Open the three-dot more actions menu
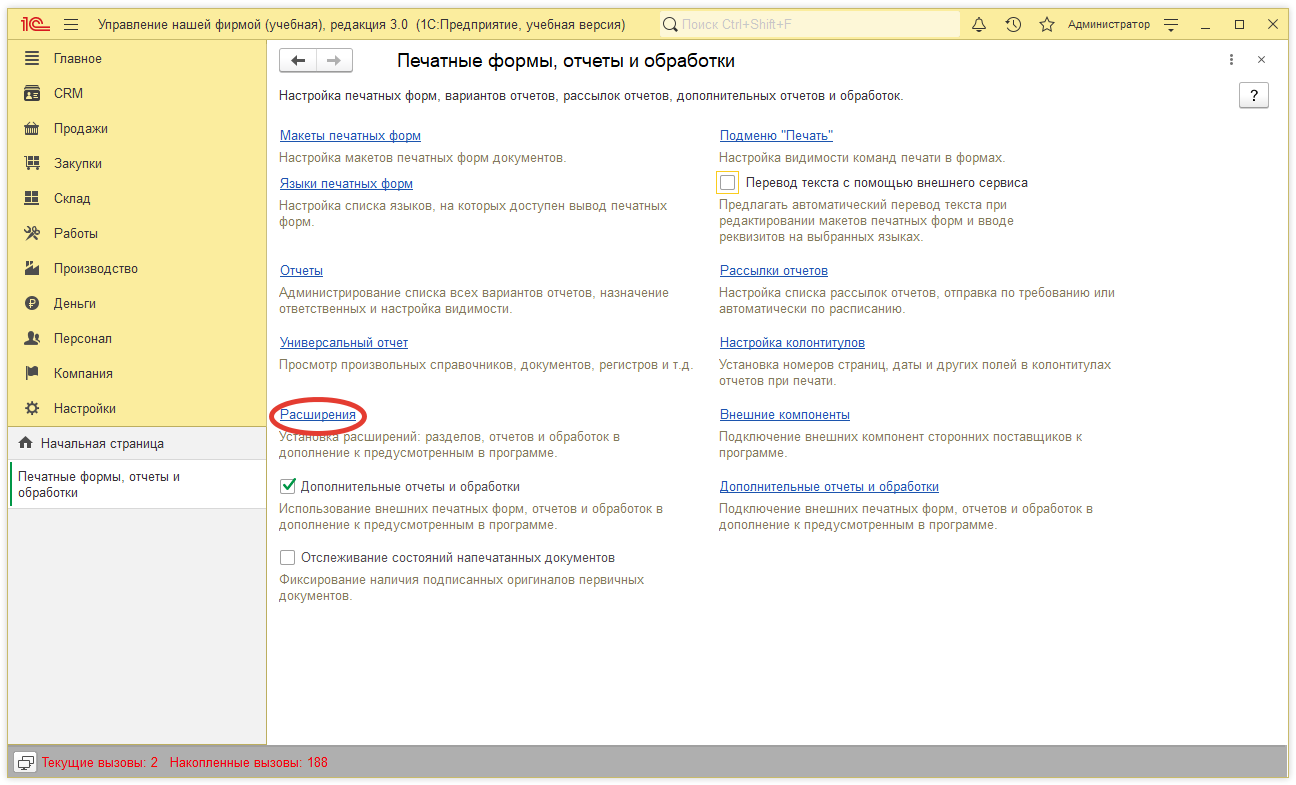This screenshot has width=1296, height=785. click(1231, 60)
